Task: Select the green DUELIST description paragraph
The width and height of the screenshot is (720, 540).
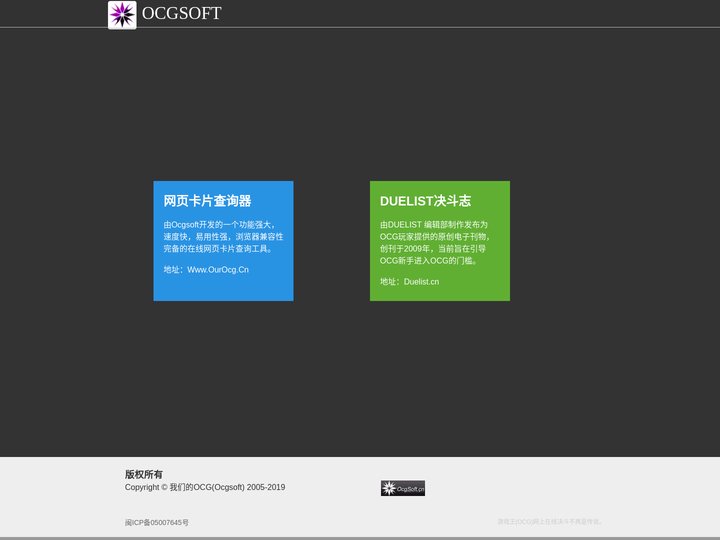Action: pyautogui.click(x=435, y=242)
